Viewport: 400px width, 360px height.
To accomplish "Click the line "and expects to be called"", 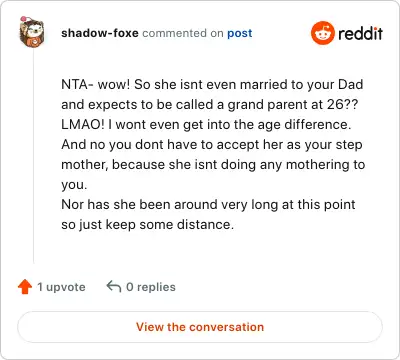I will [209, 105].
